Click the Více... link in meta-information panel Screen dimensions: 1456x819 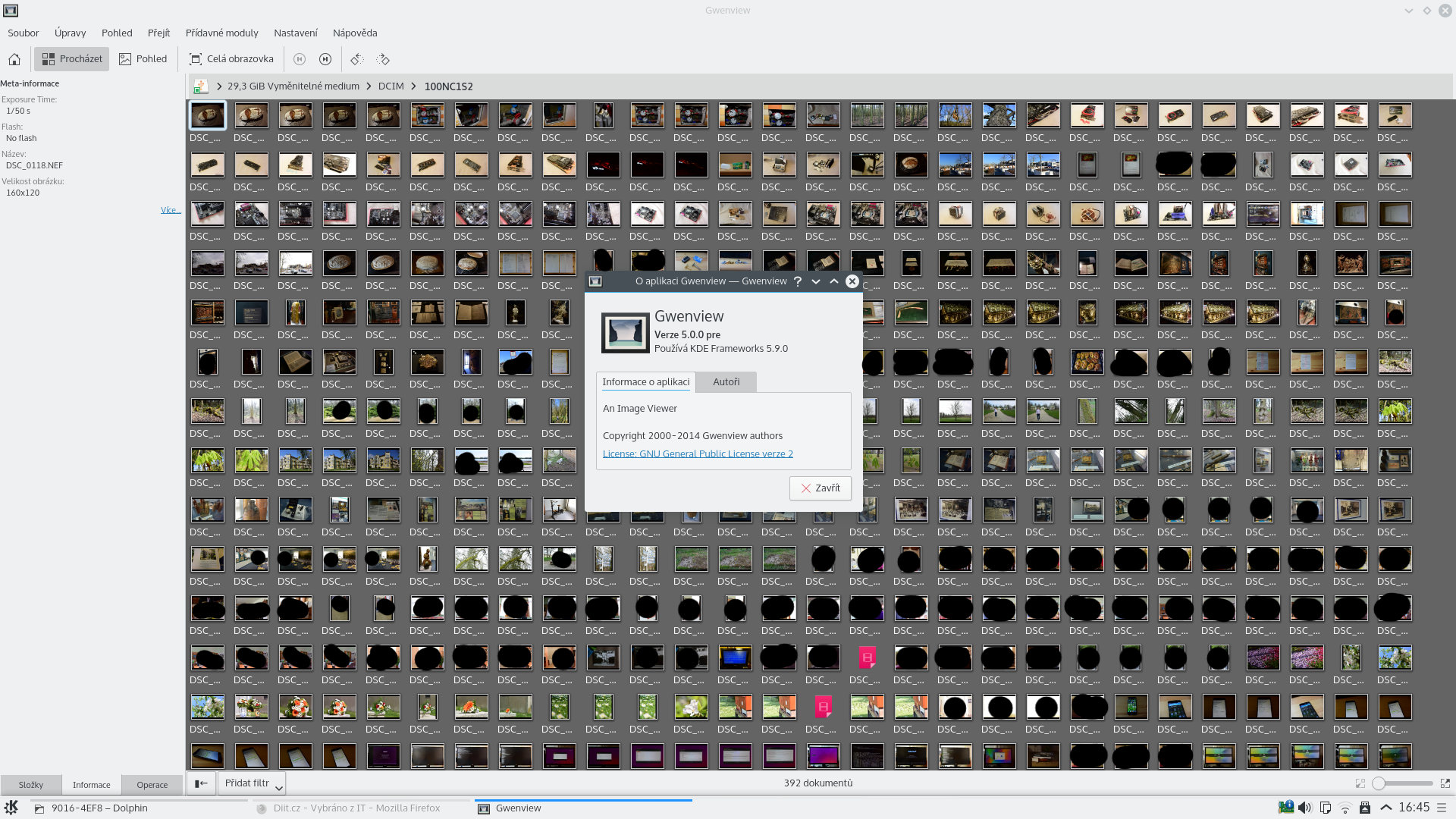point(171,210)
